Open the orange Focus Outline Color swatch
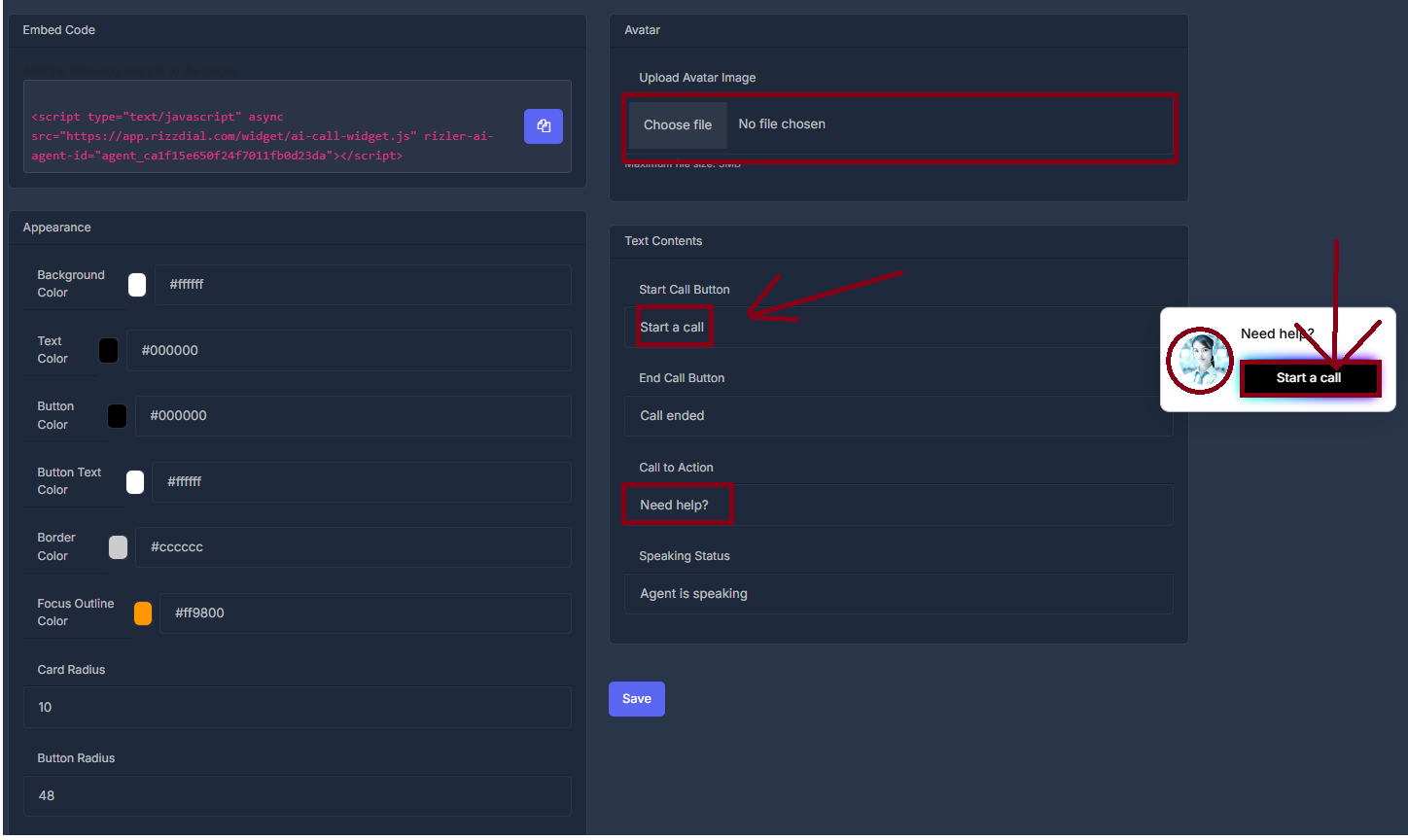This screenshot has width=1408, height=840. 143,613
